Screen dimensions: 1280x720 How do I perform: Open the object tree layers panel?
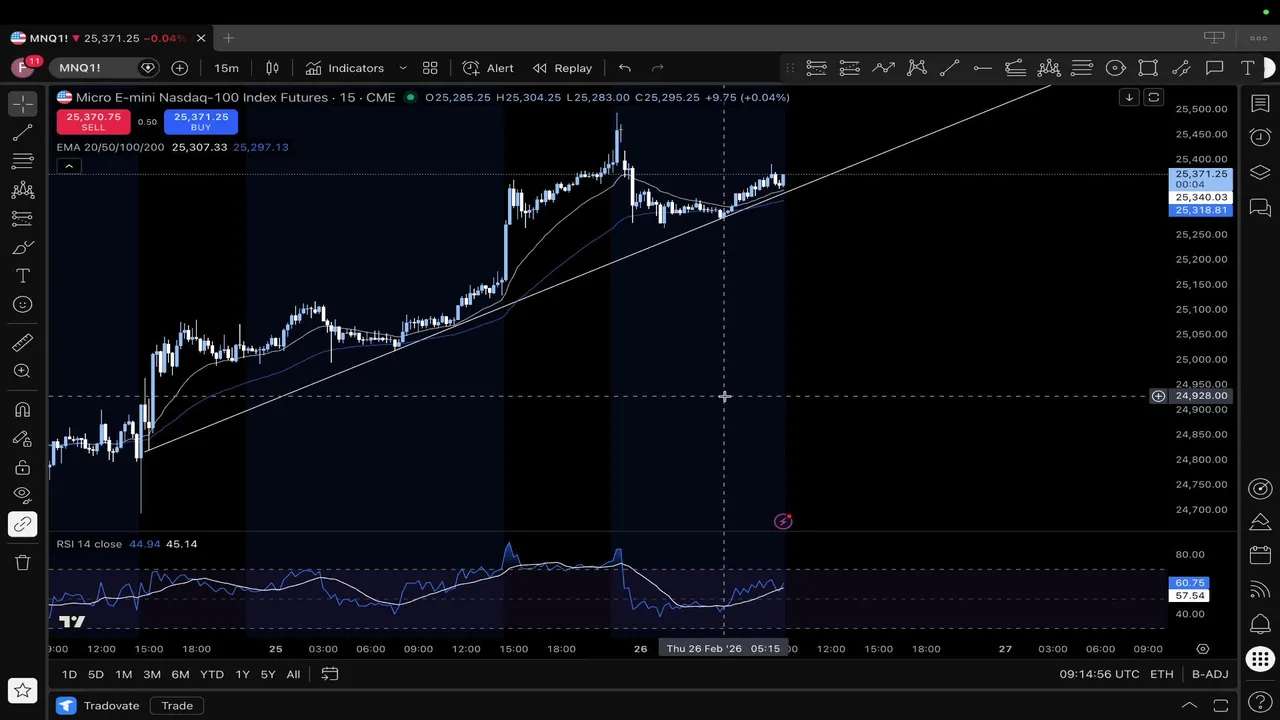(x=1260, y=172)
